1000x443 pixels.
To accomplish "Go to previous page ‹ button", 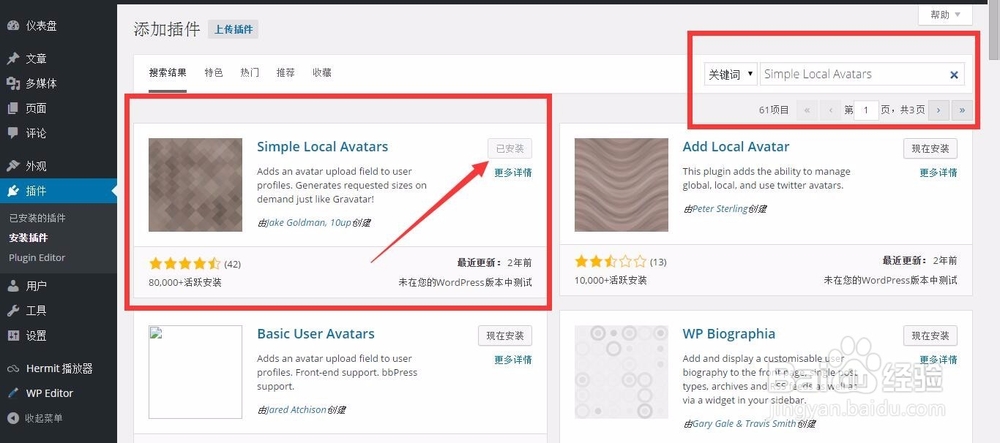I will click(830, 110).
